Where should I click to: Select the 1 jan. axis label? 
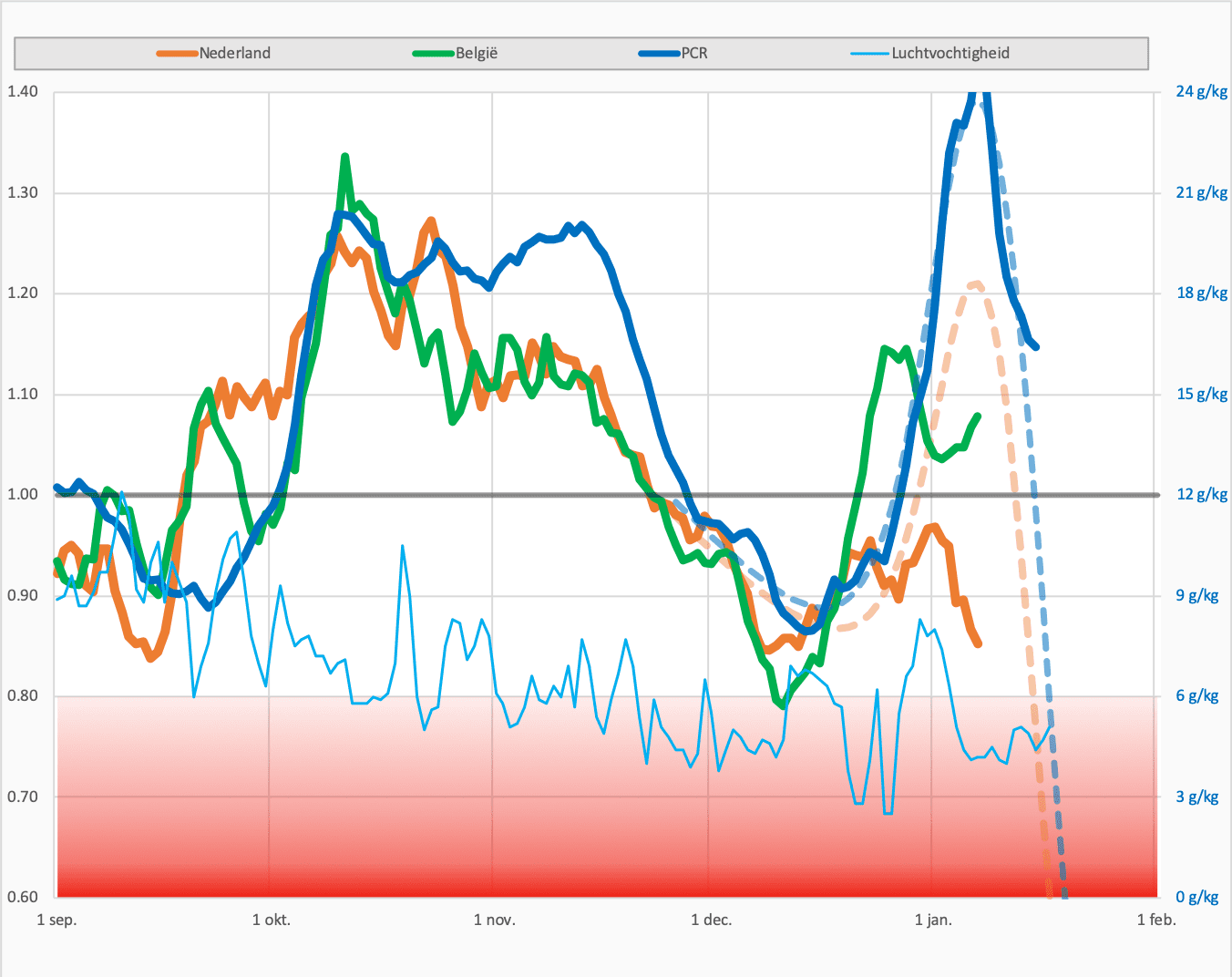933,920
